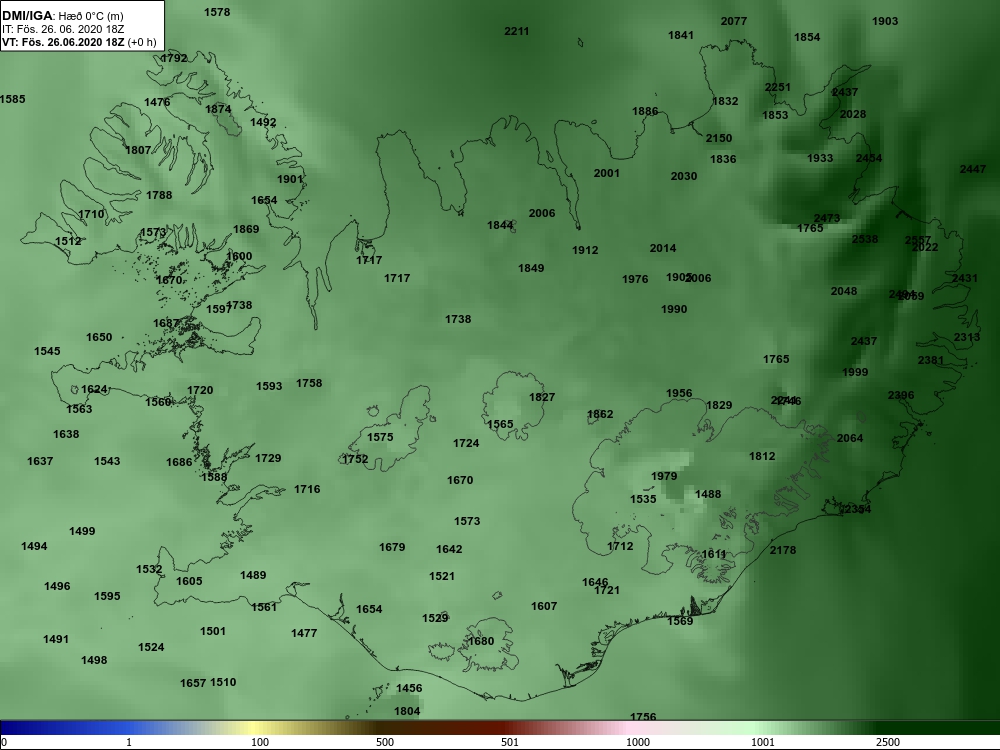
Task: Click the 2500 color scale label
Action: (x=888, y=742)
